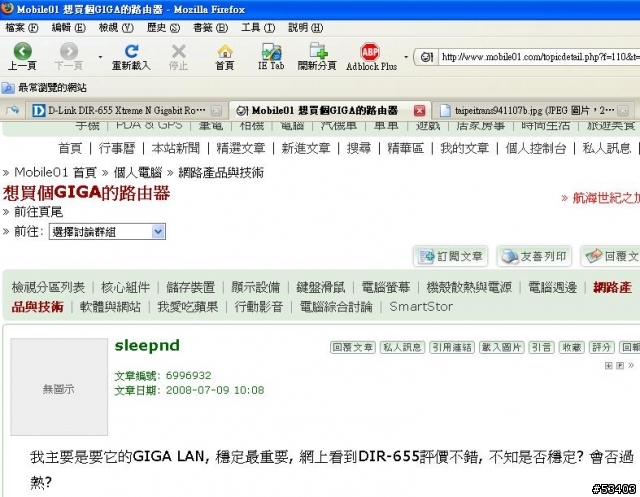Screen dimensions: 640x497
Task: Open the 說明 (H) menu
Action: click(306, 28)
